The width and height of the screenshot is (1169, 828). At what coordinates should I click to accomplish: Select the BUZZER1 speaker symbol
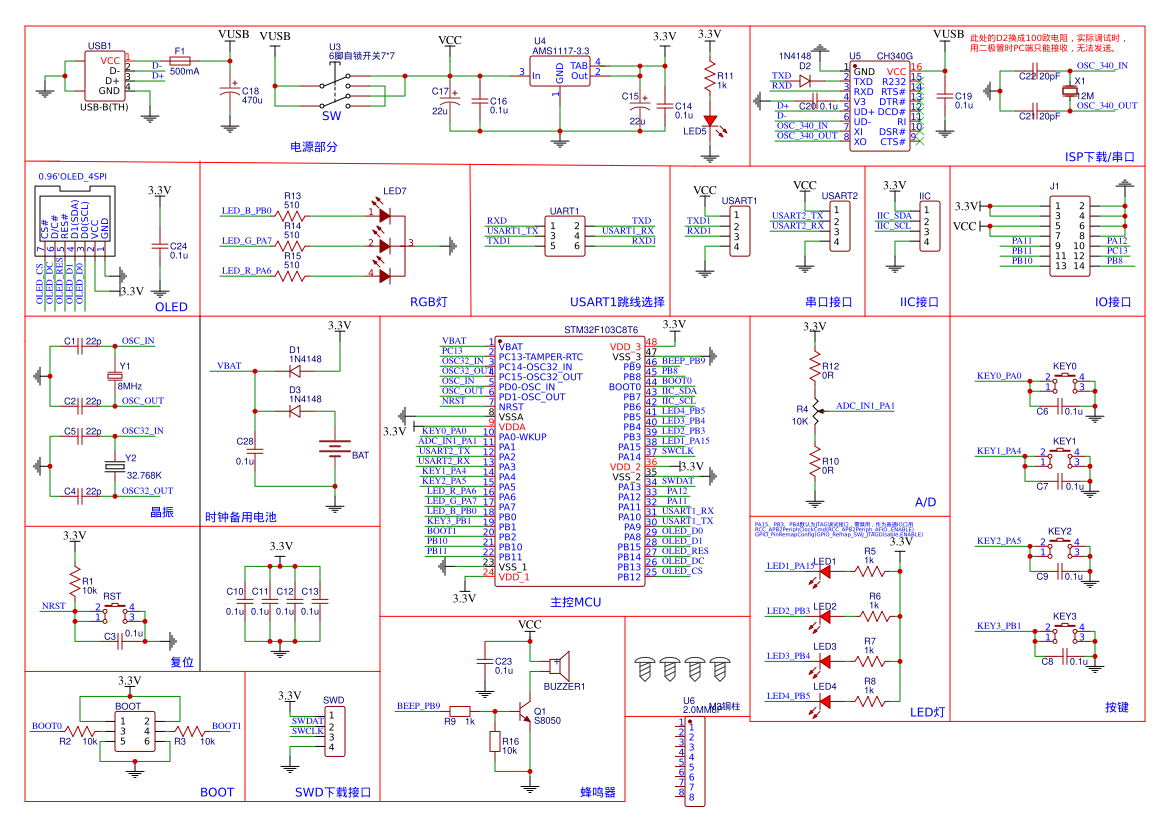click(560, 664)
